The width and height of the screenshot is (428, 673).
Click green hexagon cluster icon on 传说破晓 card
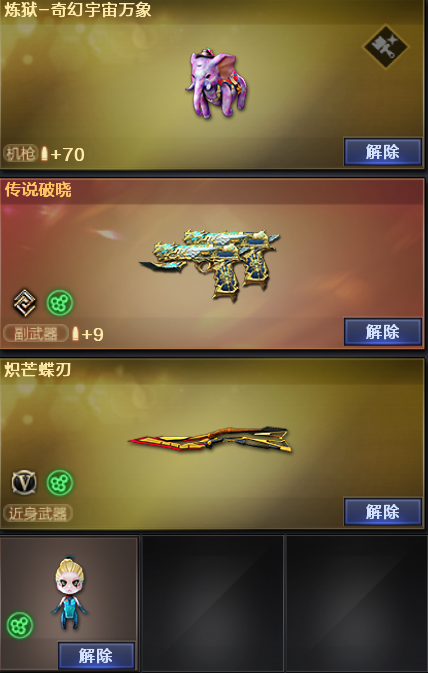tap(60, 303)
